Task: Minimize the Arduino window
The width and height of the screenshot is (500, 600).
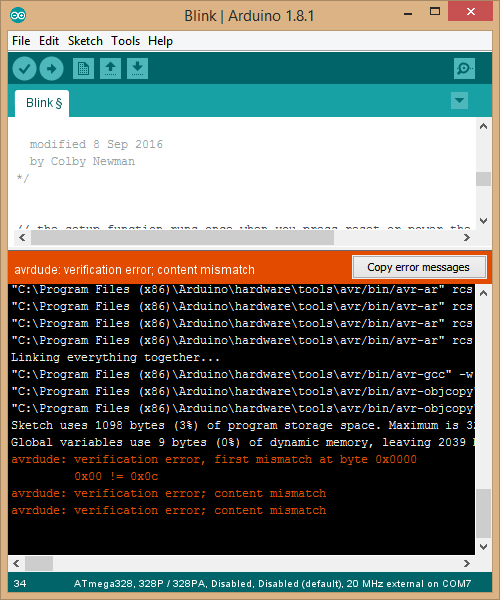Action: [408, 12]
